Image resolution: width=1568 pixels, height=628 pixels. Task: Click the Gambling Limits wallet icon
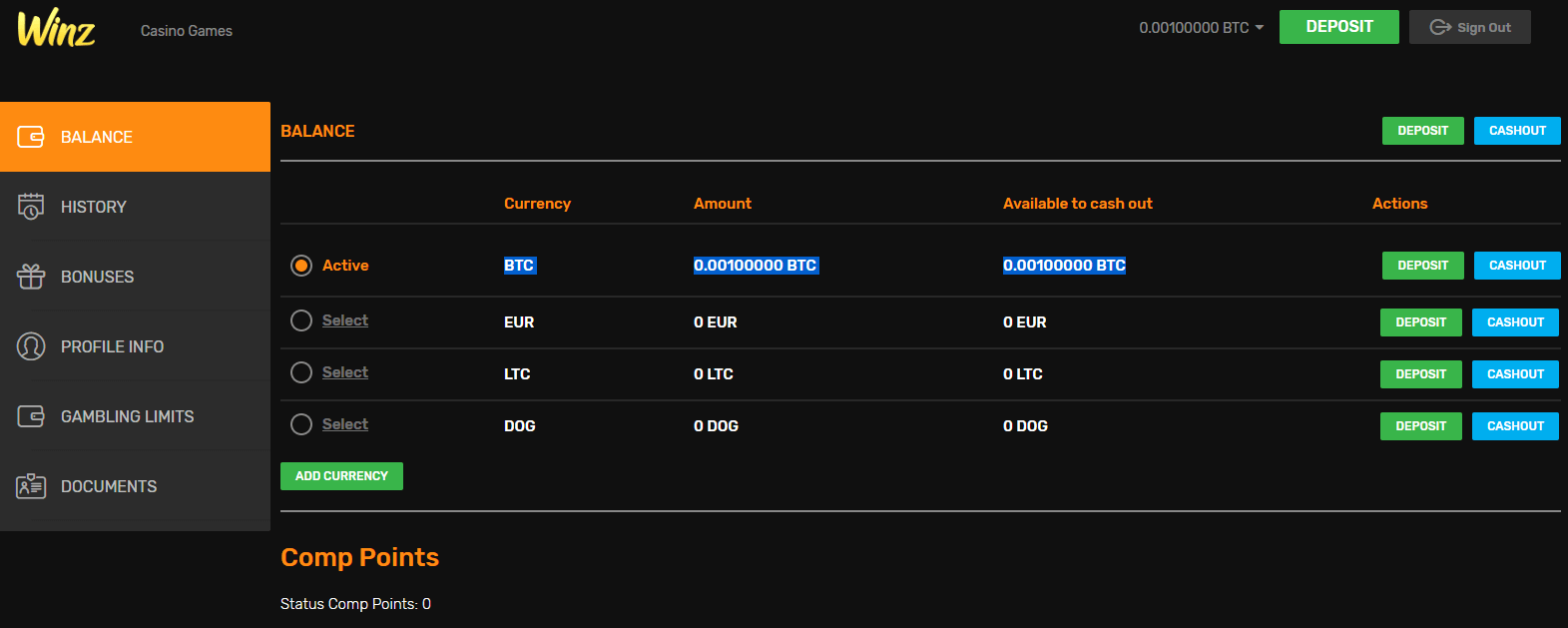pyautogui.click(x=31, y=416)
